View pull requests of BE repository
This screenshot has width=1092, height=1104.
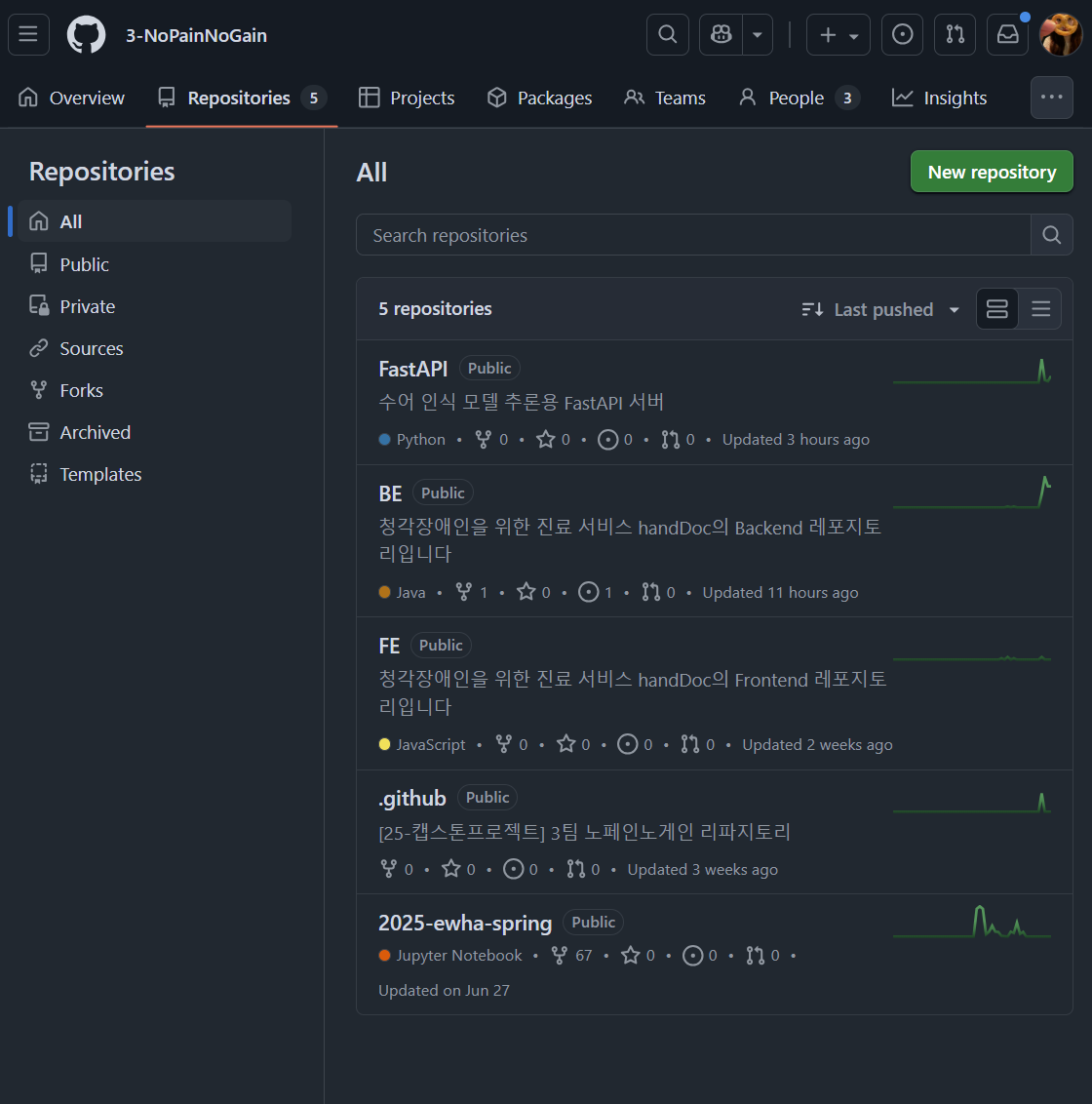point(658,592)
